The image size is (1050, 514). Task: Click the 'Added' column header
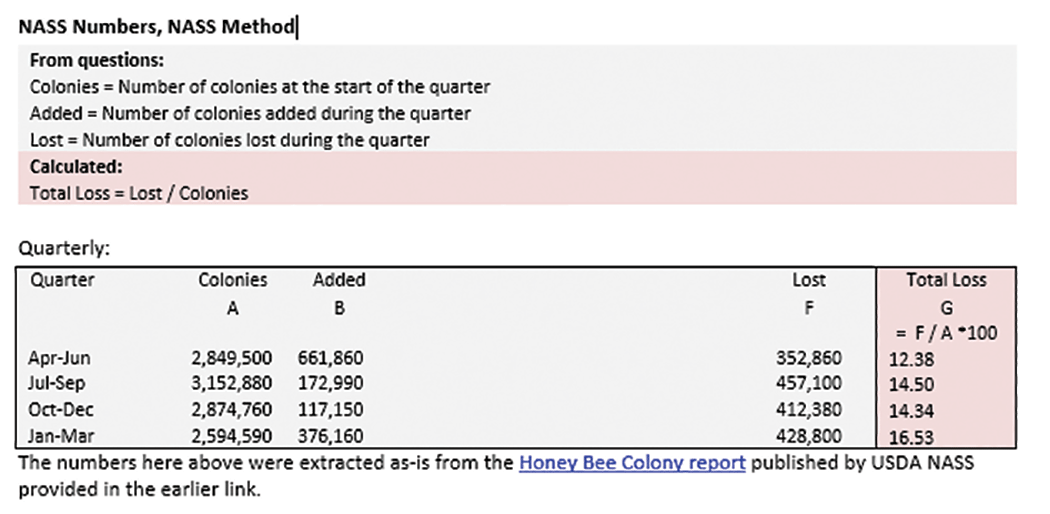339,280
